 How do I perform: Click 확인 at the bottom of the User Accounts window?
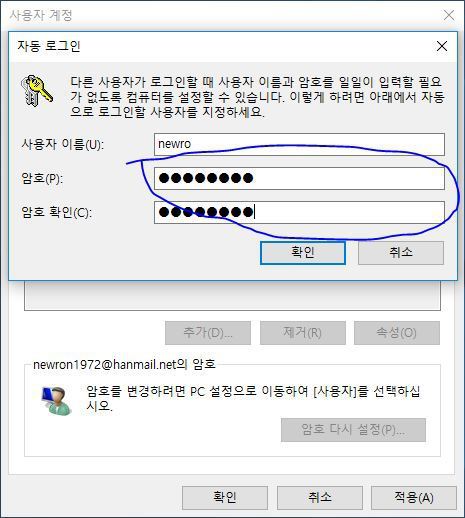pyautogui.click(x=225, y=498)
